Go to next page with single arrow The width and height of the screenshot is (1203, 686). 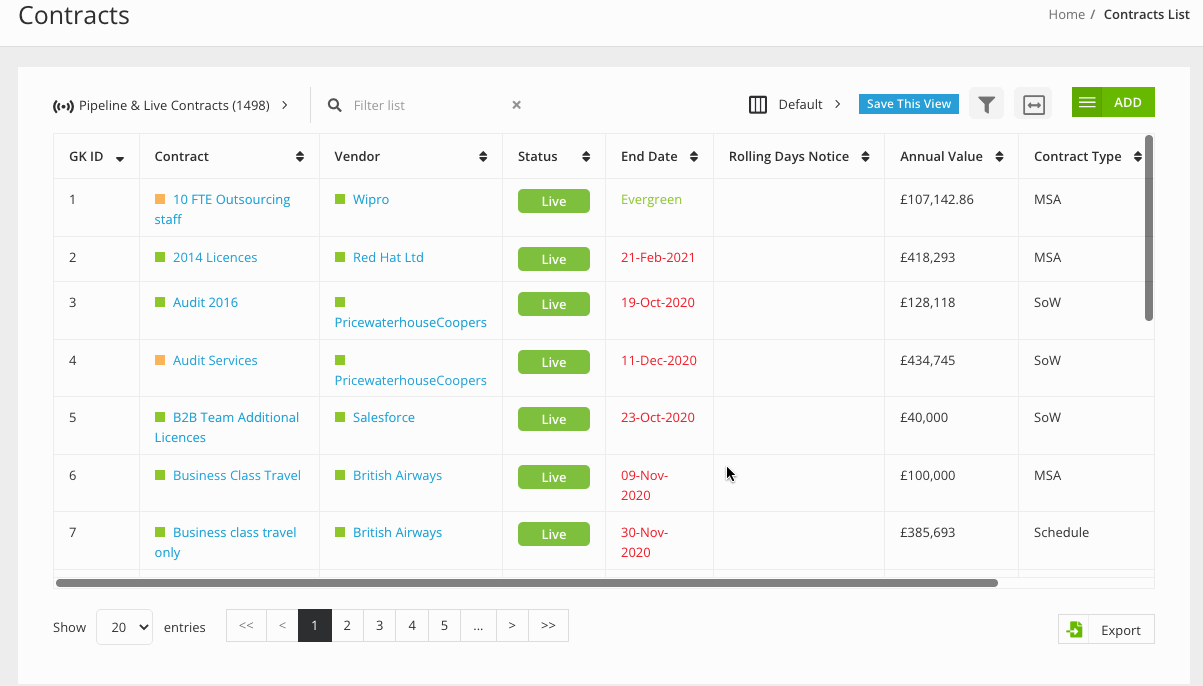click(x=512, y=626)
